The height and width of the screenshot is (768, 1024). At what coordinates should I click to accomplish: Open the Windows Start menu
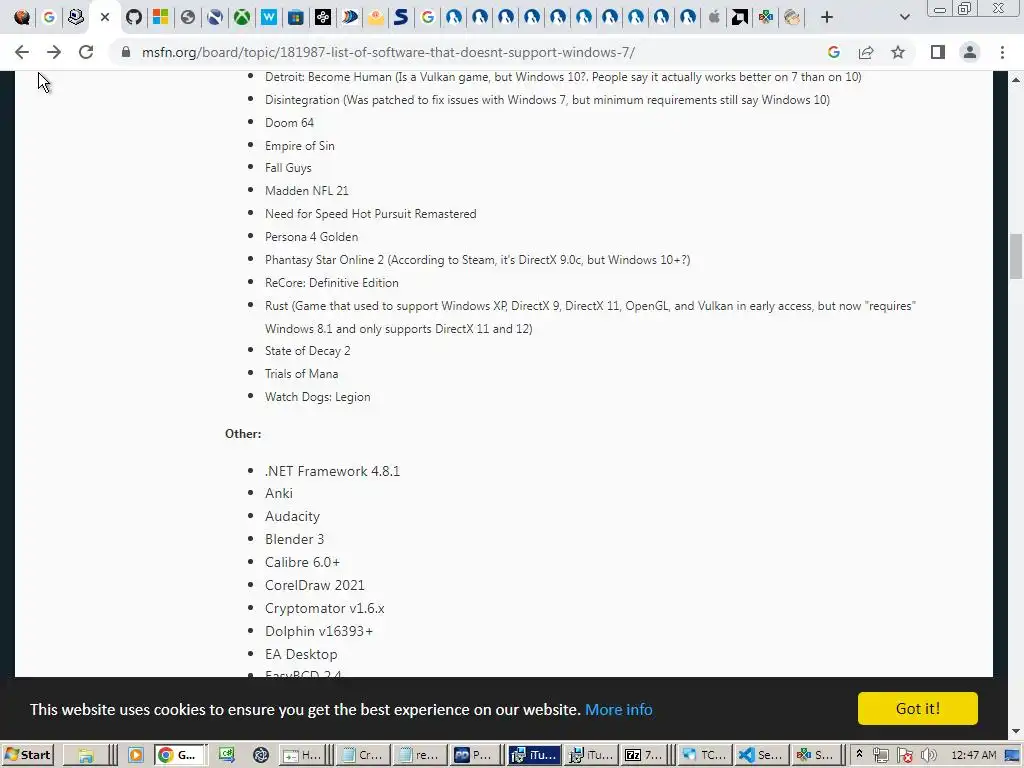[27, 755]
